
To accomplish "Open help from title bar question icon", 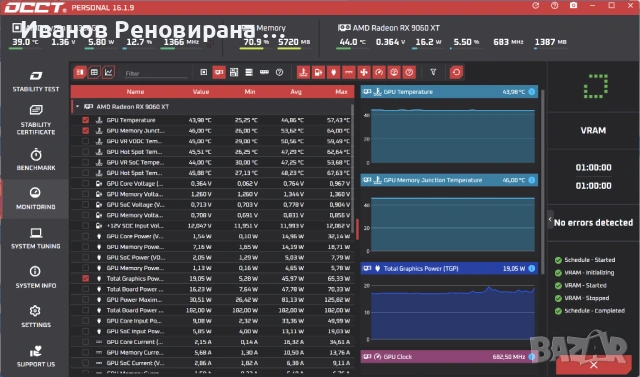I will pos(554,6).
